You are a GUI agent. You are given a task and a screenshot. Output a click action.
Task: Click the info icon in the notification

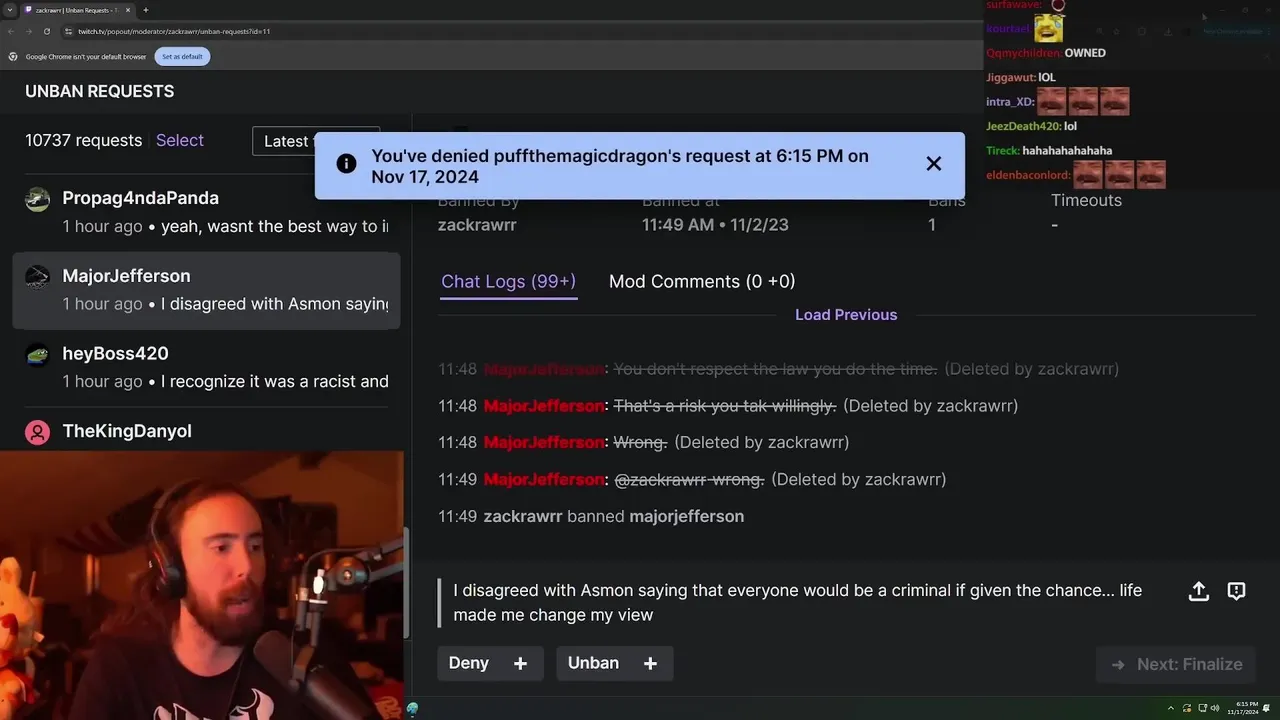pos(346,164)
